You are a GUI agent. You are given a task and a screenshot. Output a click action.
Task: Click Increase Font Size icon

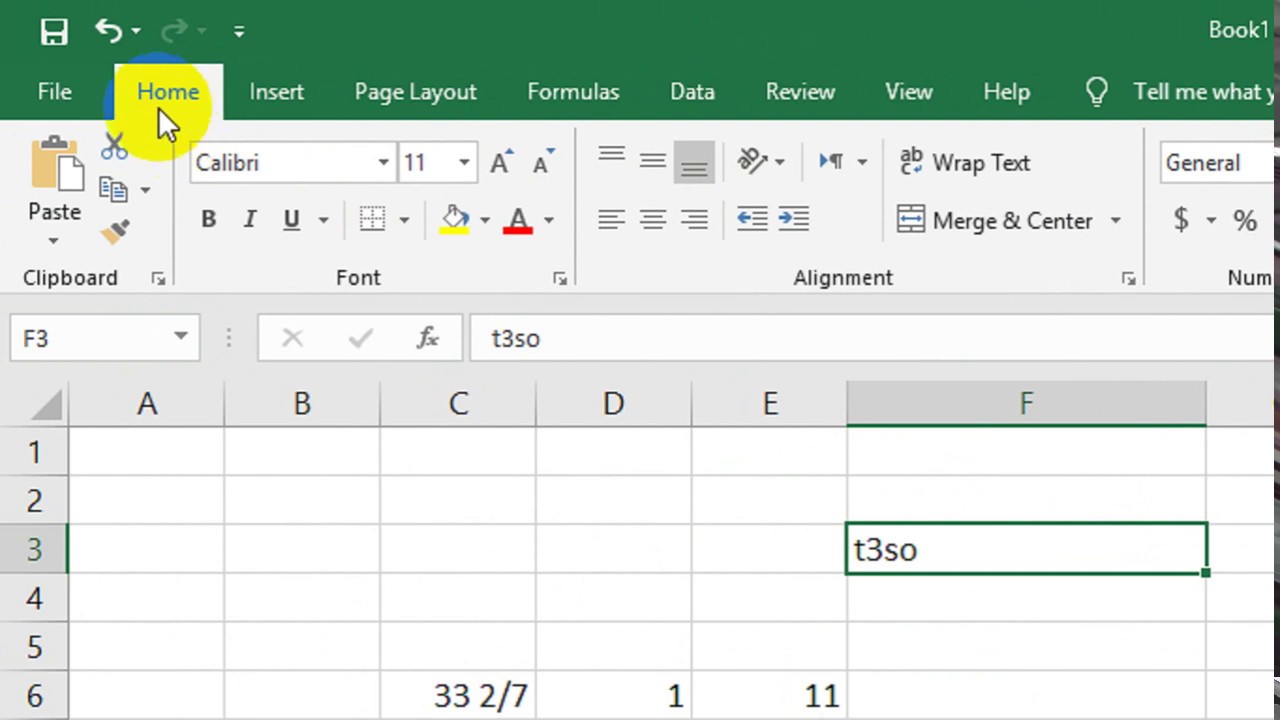tap(502, 162)
